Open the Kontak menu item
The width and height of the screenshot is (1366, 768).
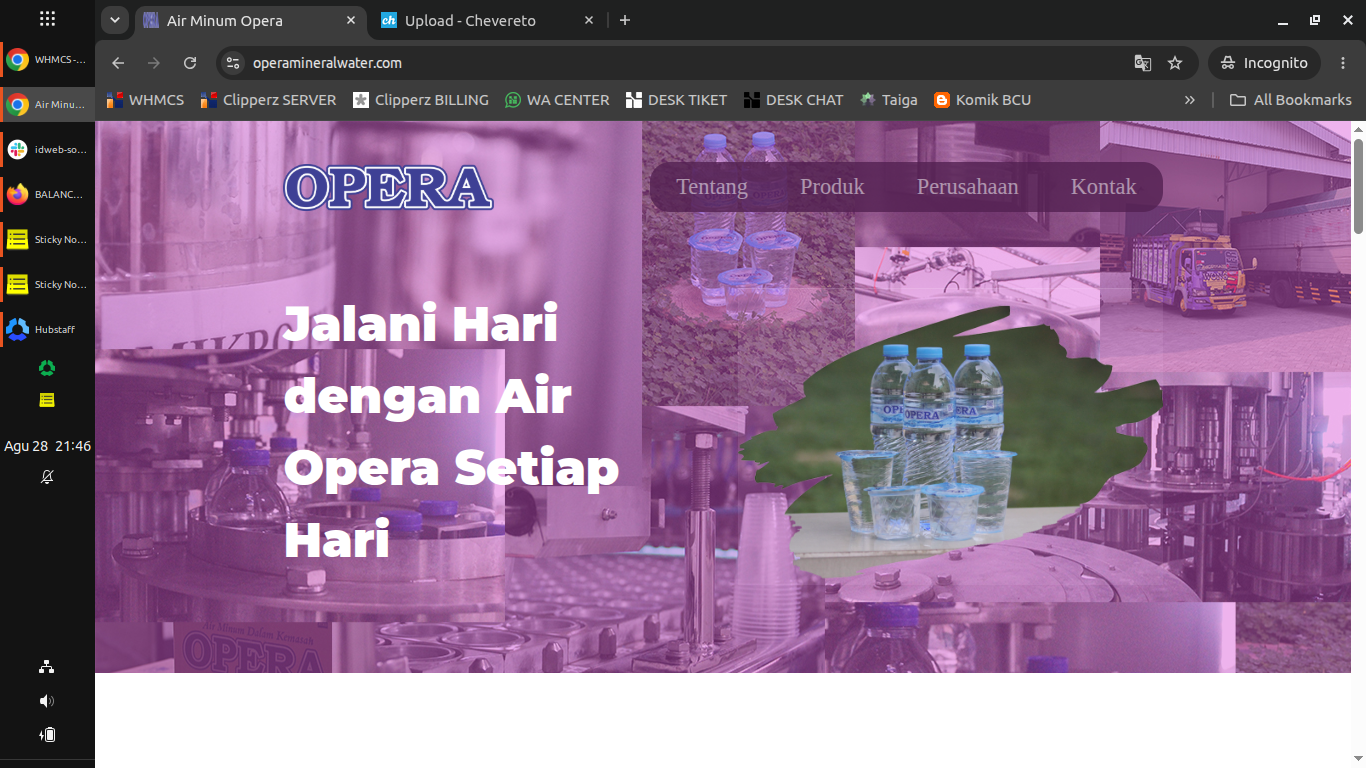click(1104, 187)
